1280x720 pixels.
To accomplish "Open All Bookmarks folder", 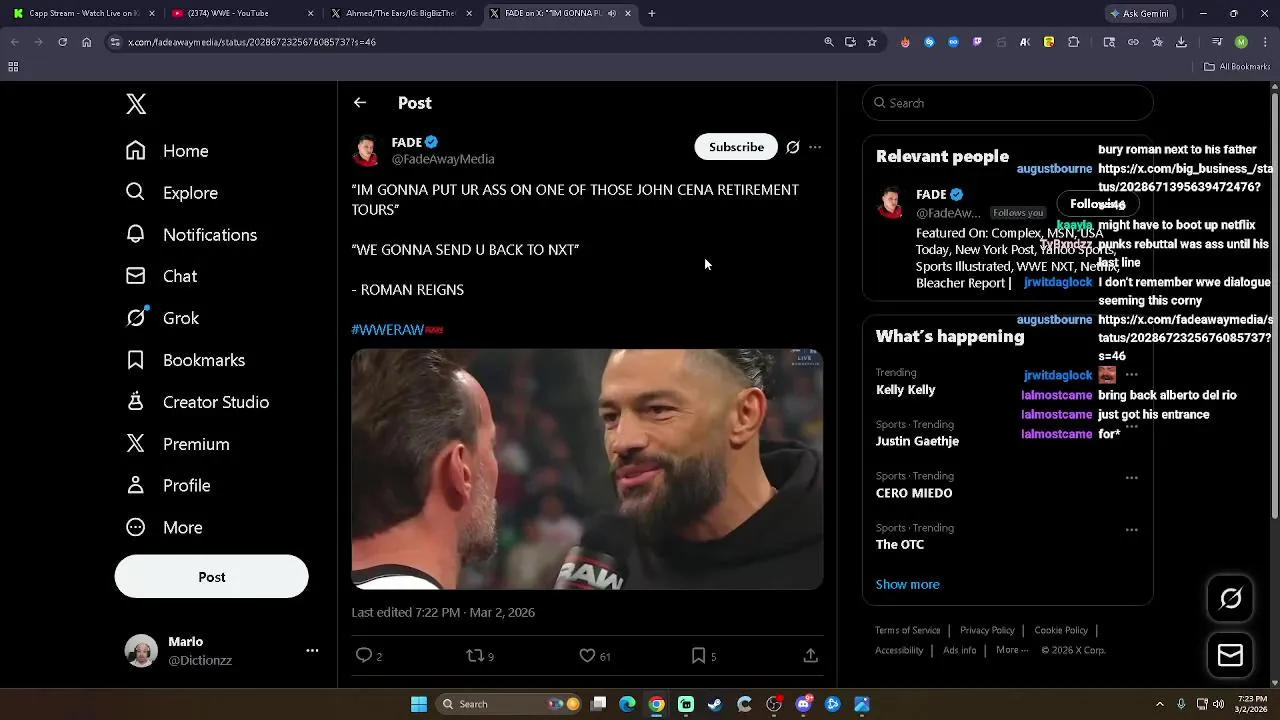I will click(1237, 67).
